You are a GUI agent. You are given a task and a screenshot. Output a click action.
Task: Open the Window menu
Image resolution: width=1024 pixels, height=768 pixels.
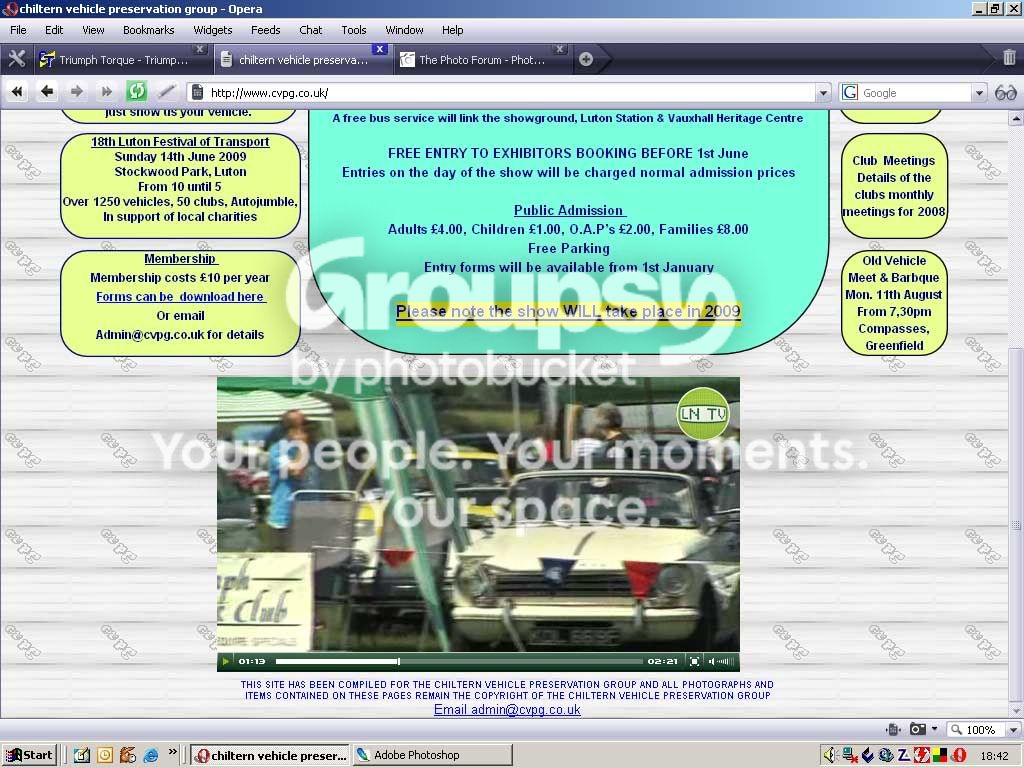coord(404,30)
